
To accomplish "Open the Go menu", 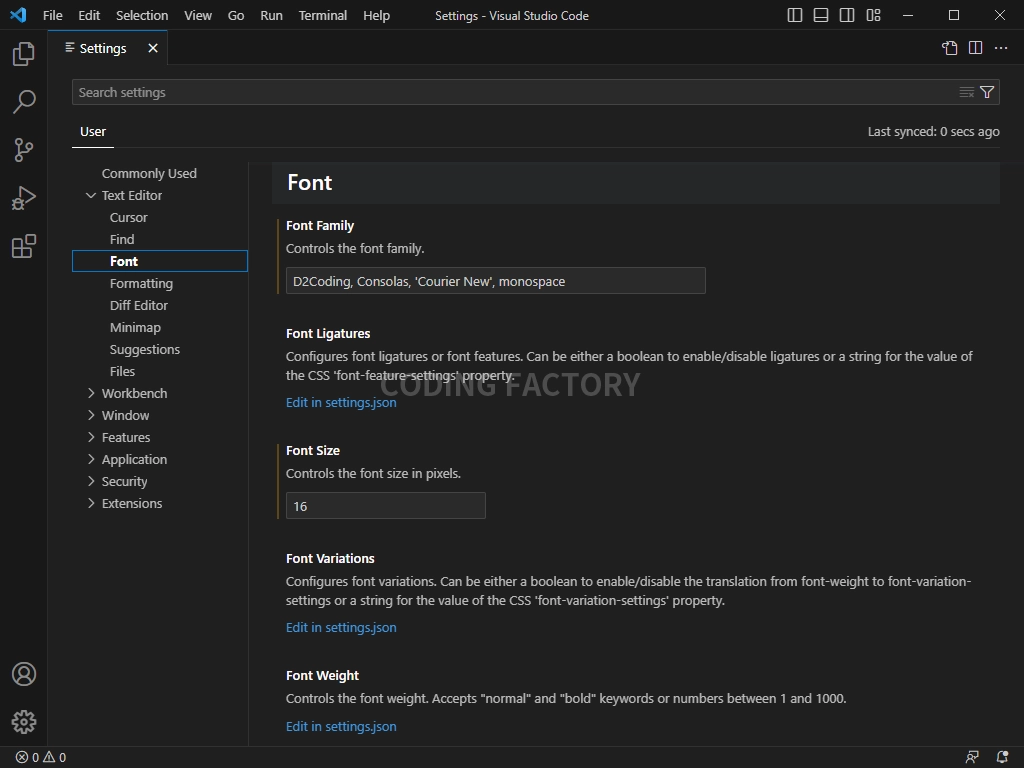I will tap(236, 15).
